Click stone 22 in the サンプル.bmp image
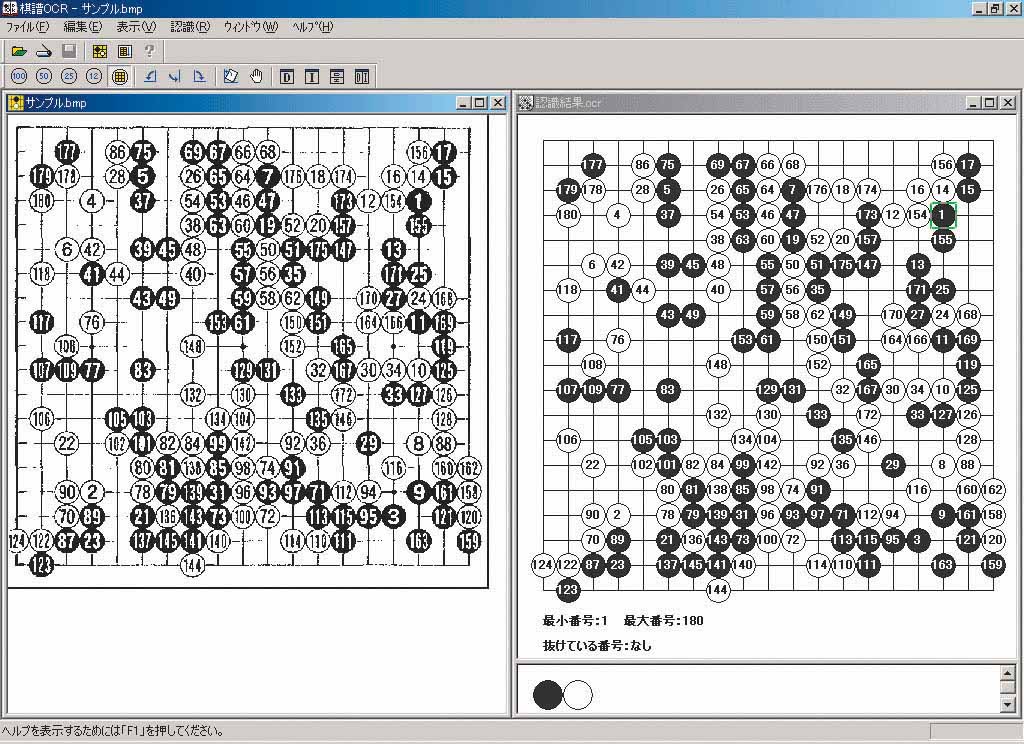 [67, 444]
